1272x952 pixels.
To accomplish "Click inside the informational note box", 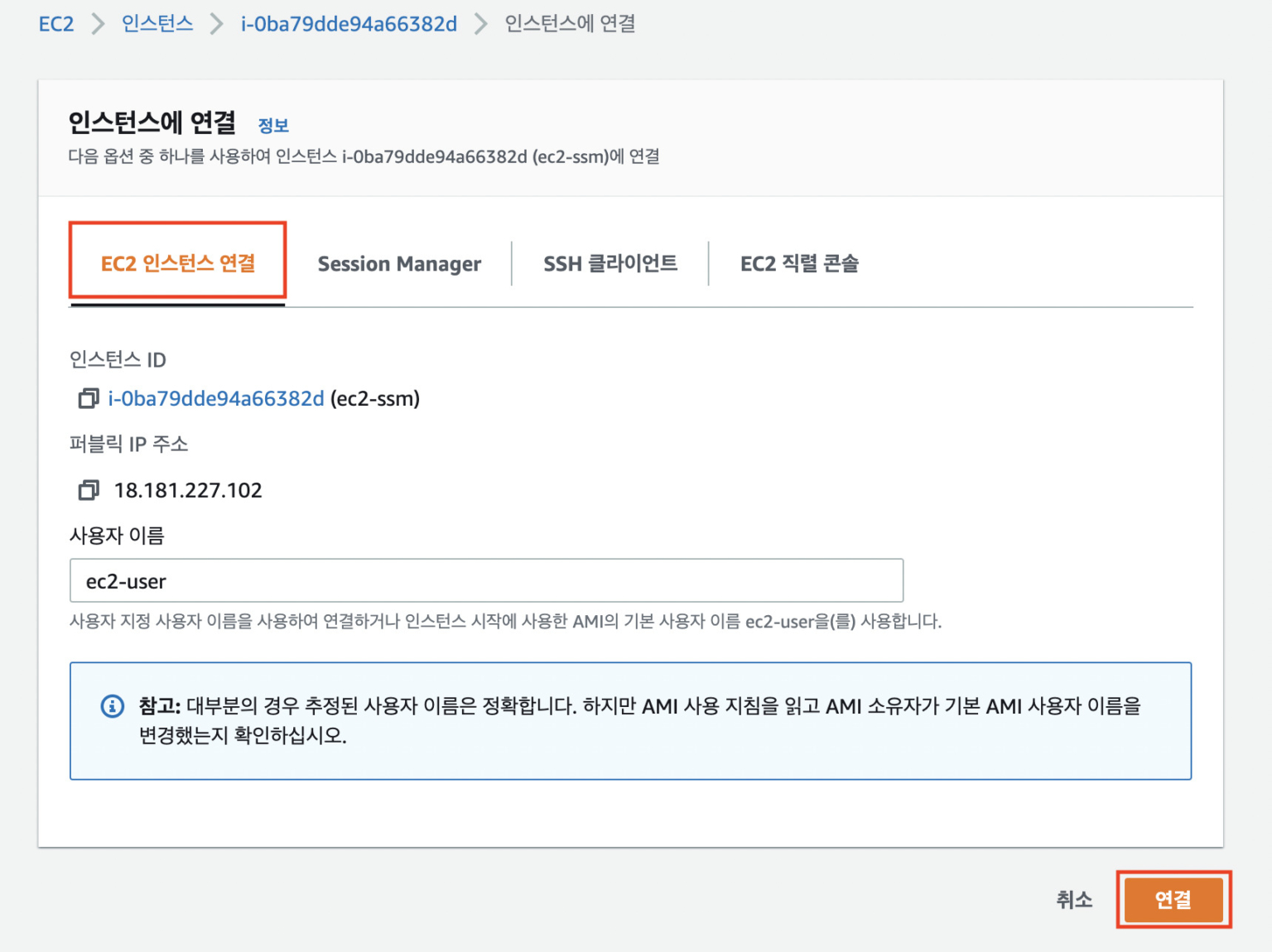I will (x=629, y=721).
